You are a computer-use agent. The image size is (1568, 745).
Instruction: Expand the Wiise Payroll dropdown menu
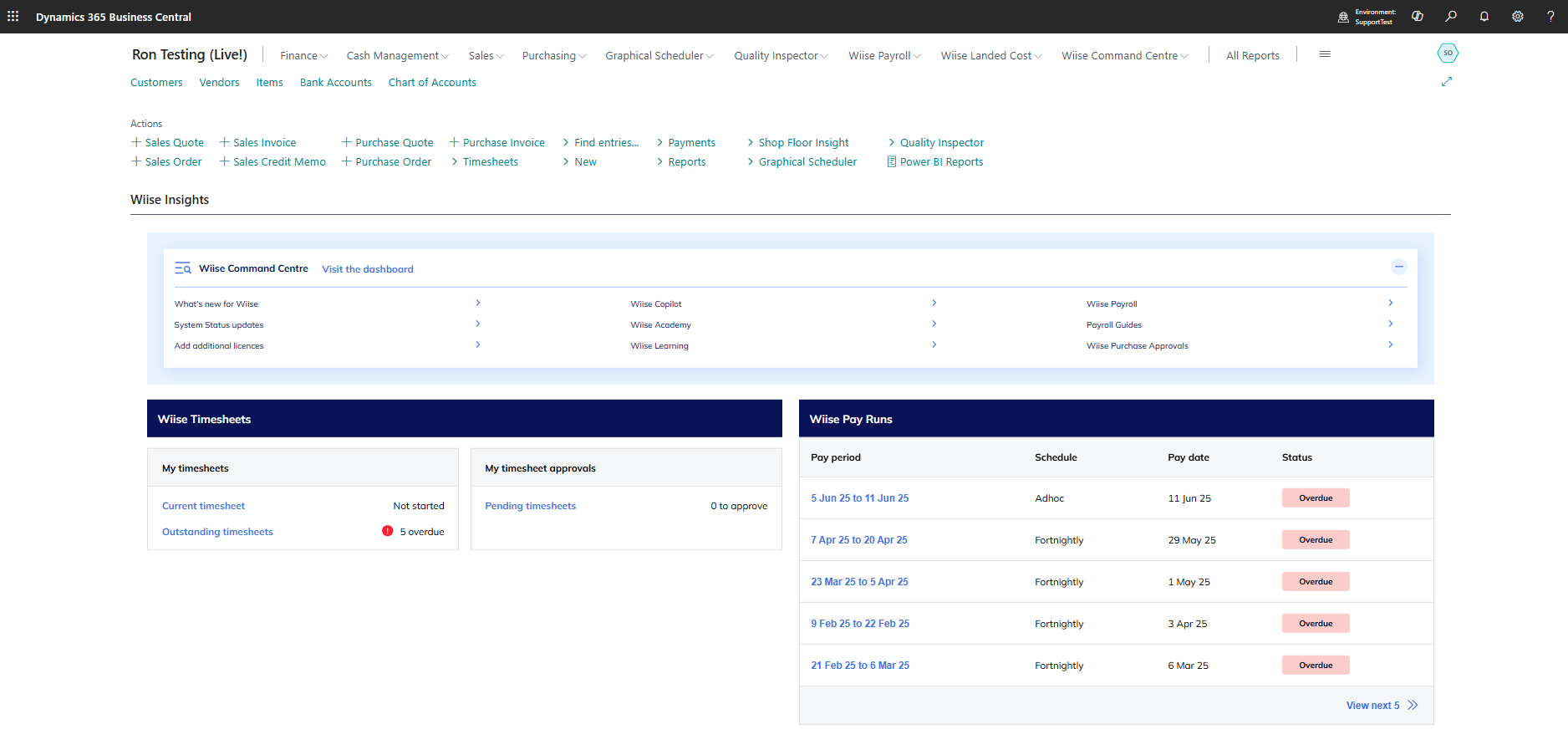point(885,55)
